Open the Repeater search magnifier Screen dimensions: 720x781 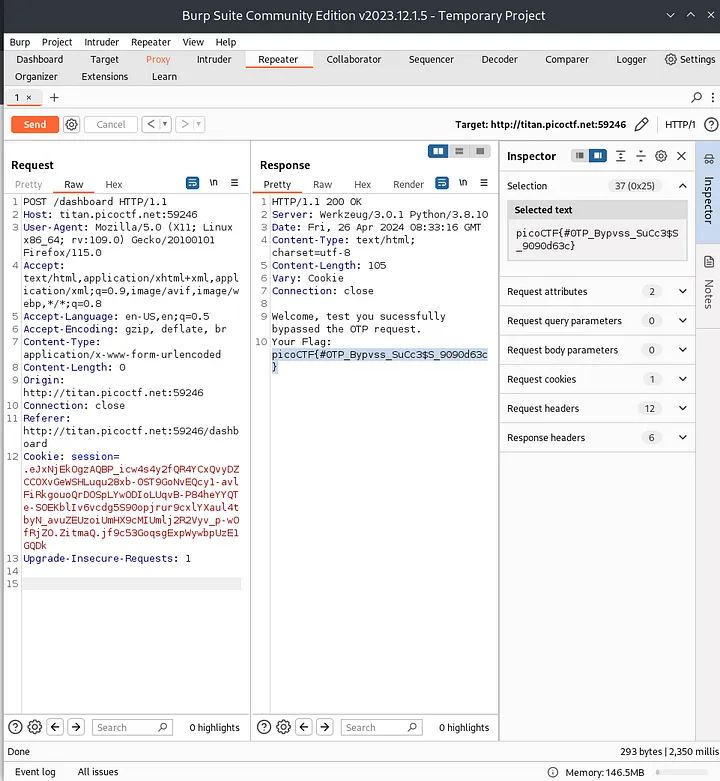pyautogui.click(x=697, y=98)
